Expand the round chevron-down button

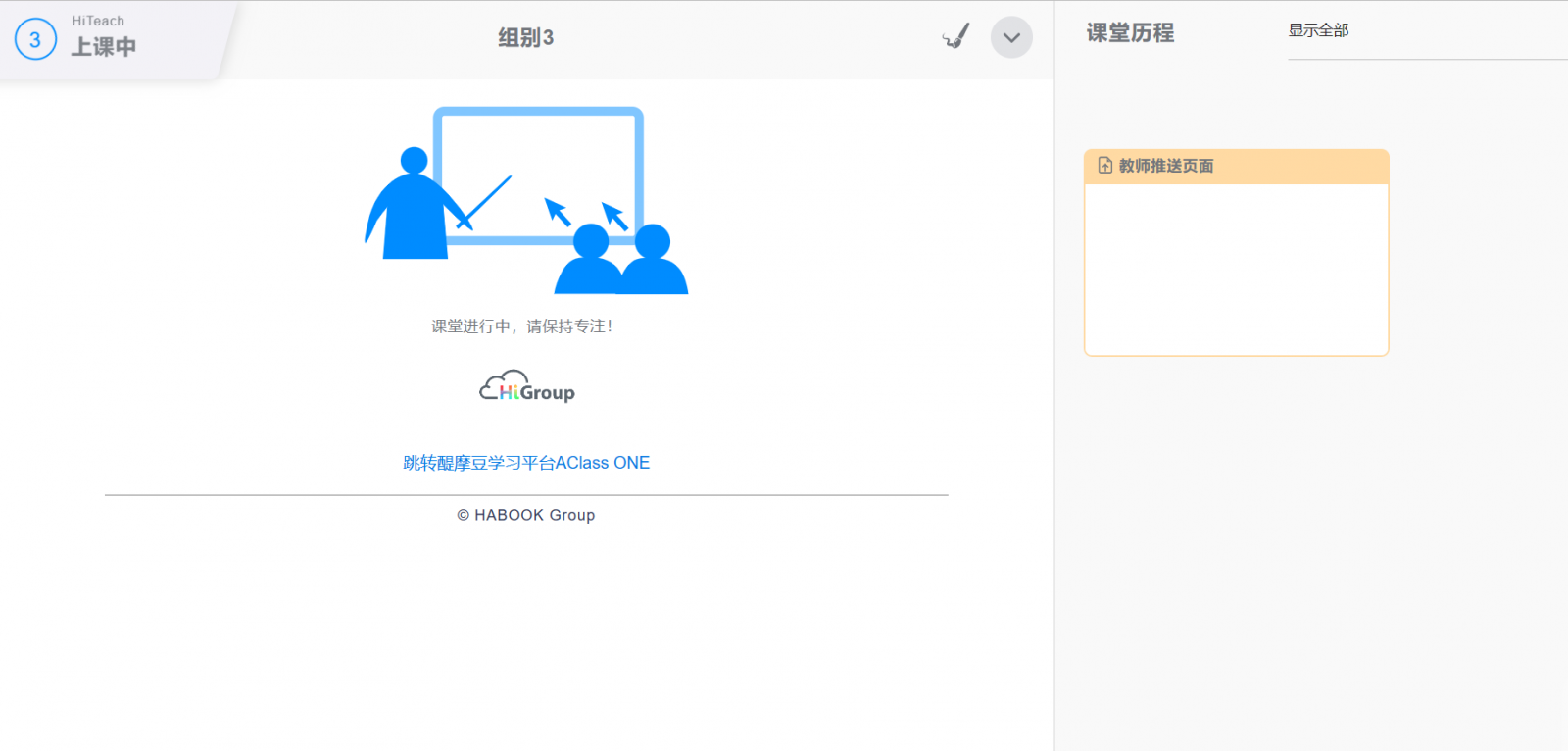pos(1011,38)
